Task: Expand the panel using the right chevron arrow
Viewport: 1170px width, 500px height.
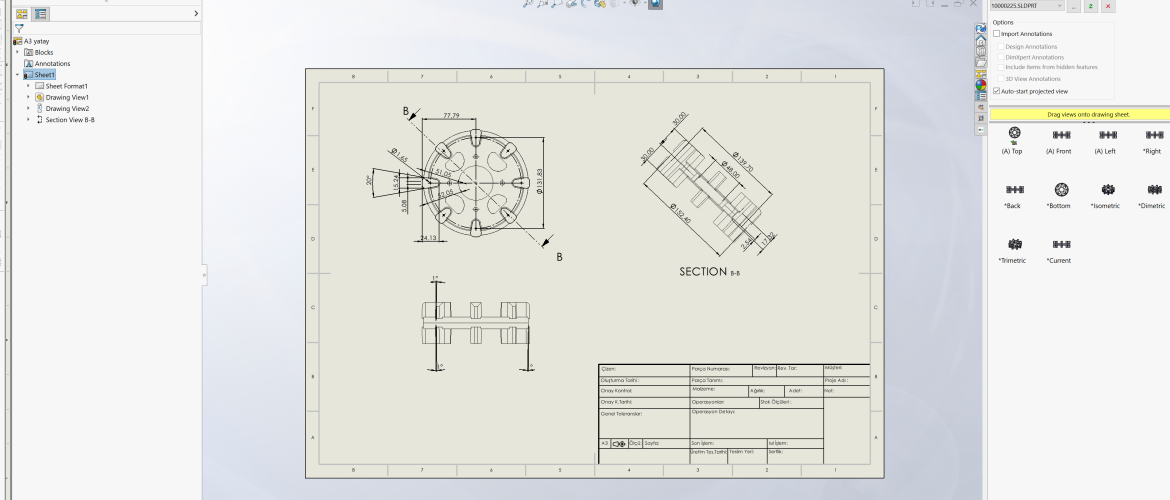Action: click(195, 13)
